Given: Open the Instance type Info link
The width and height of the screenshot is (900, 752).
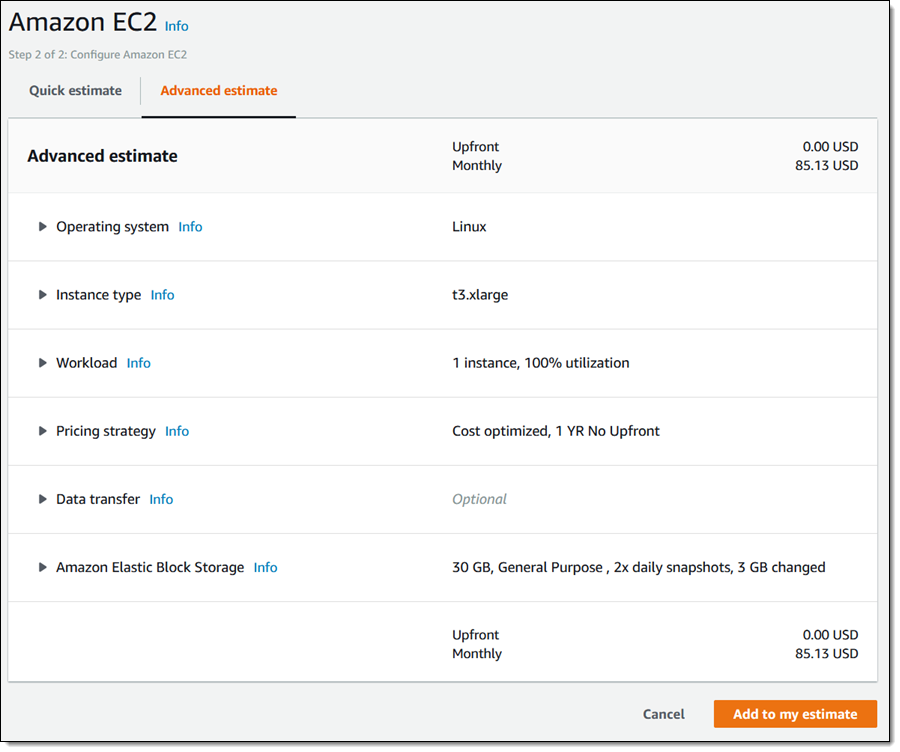Looking at the screenshot, I should (x=162, y=295).
